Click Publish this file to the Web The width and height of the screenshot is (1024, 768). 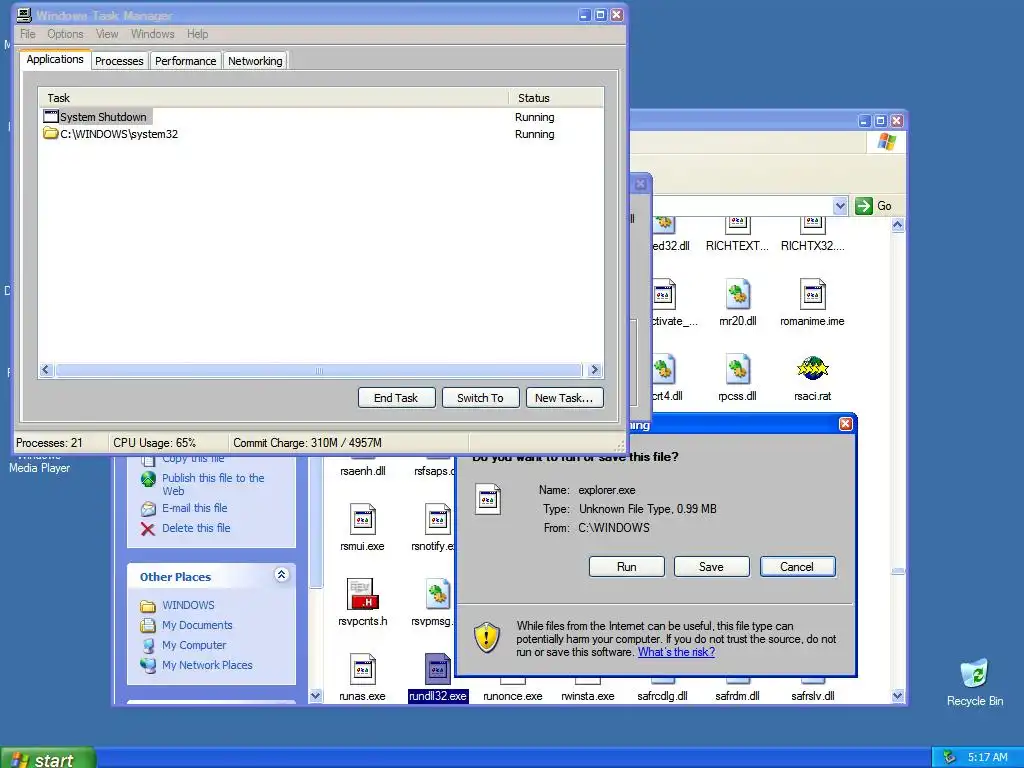[213, 485]
